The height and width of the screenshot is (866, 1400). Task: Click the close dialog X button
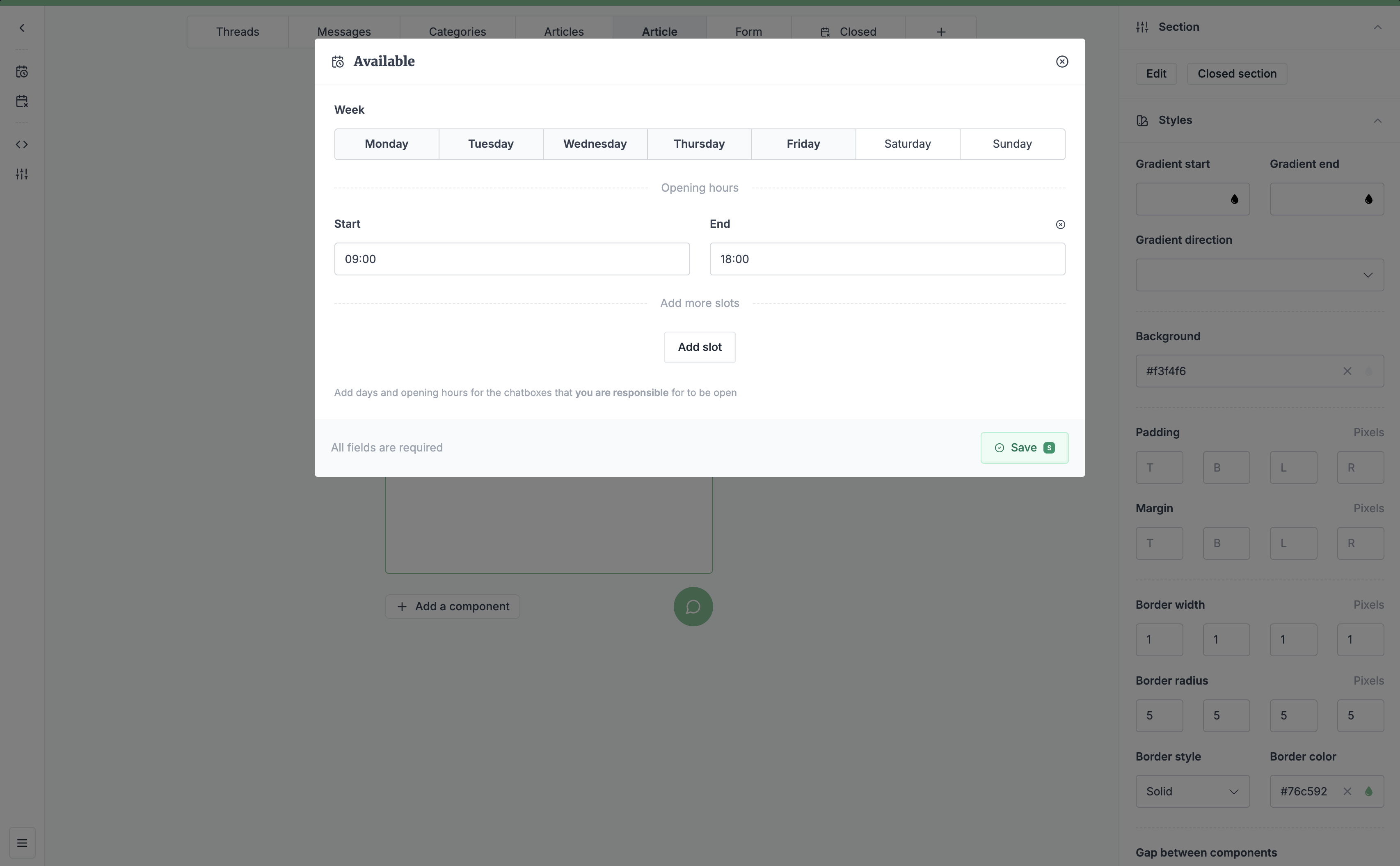point(1062,61)
